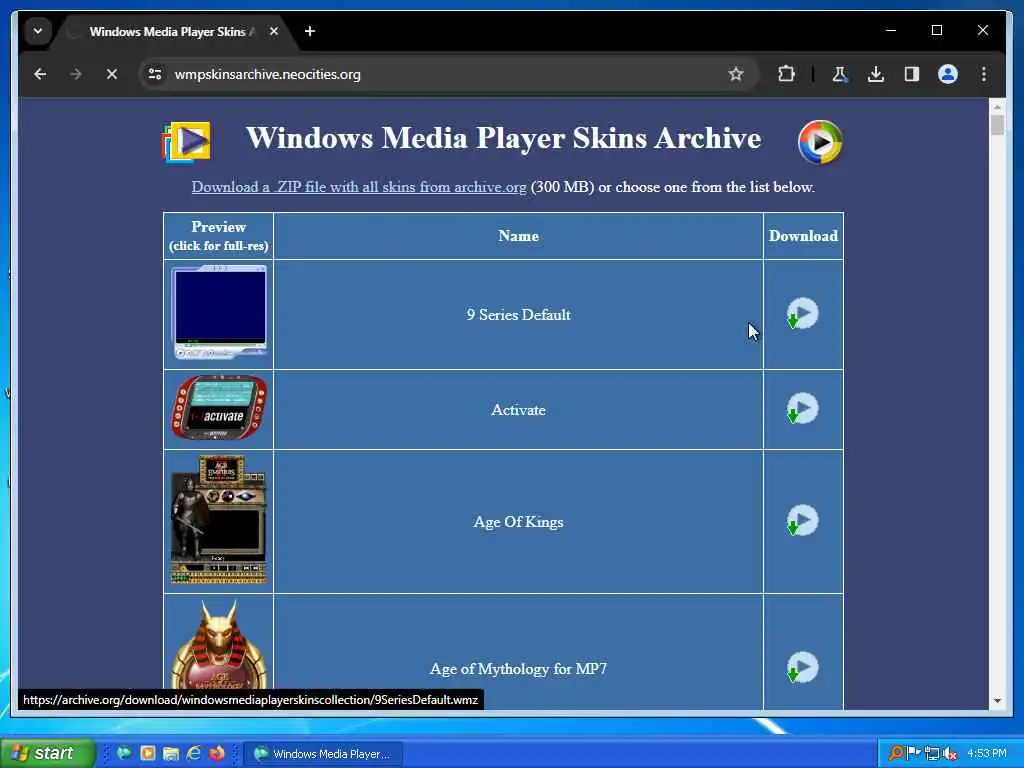This screenshot has width=1024, height=768.
Task: Maximize the browser window
Action: [936, 30]
